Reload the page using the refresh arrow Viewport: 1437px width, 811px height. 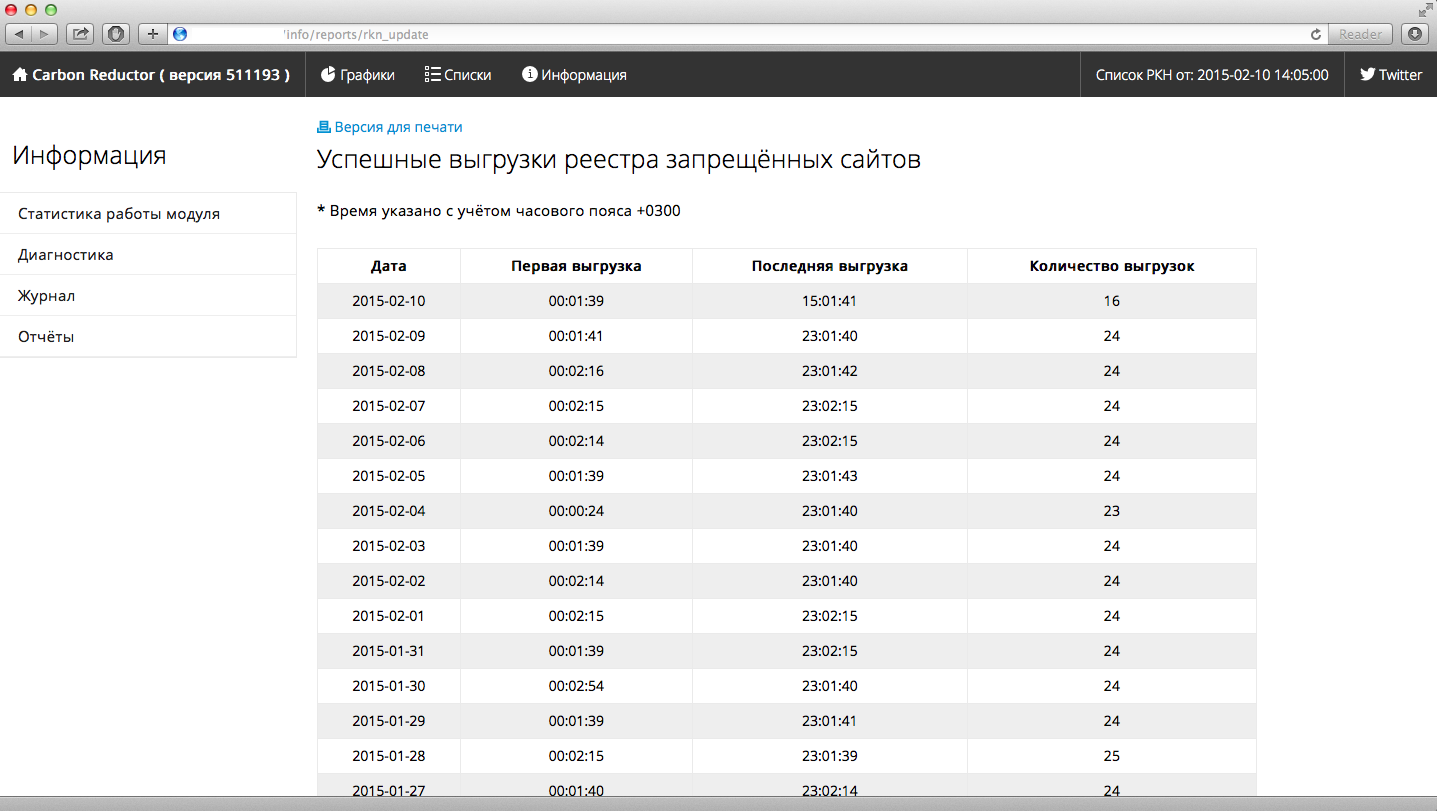(1316, 34)
